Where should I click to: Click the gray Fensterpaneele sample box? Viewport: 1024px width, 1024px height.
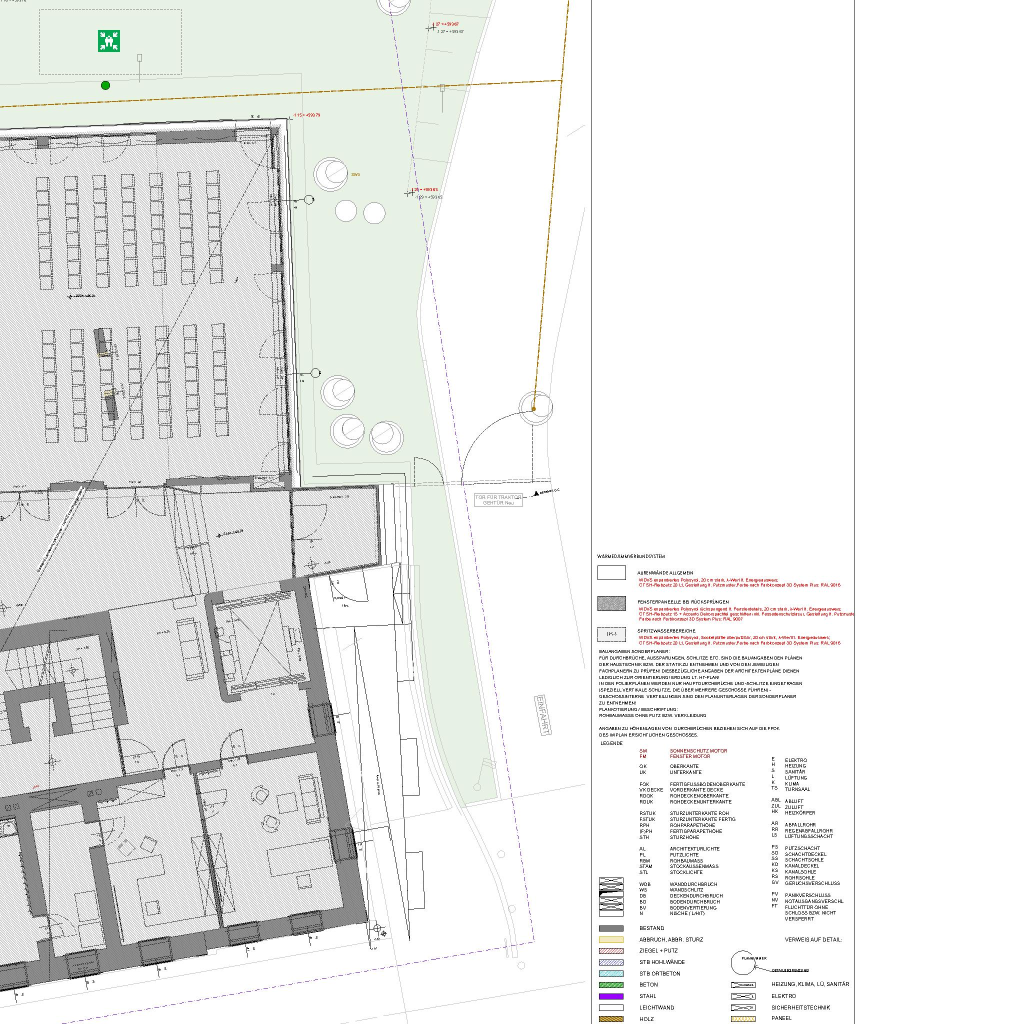coord(610,603)
